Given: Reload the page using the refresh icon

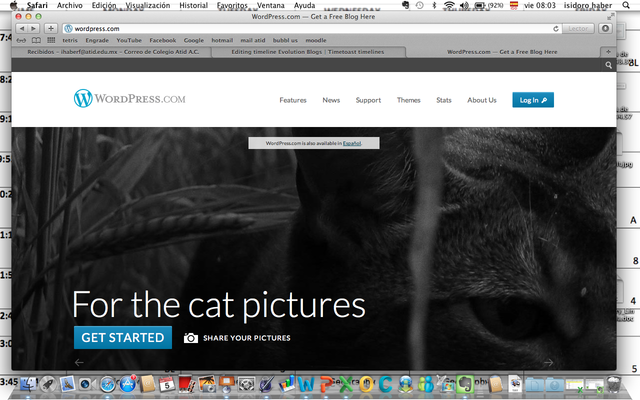Looking at the screenshot, I should coord(556,29).
